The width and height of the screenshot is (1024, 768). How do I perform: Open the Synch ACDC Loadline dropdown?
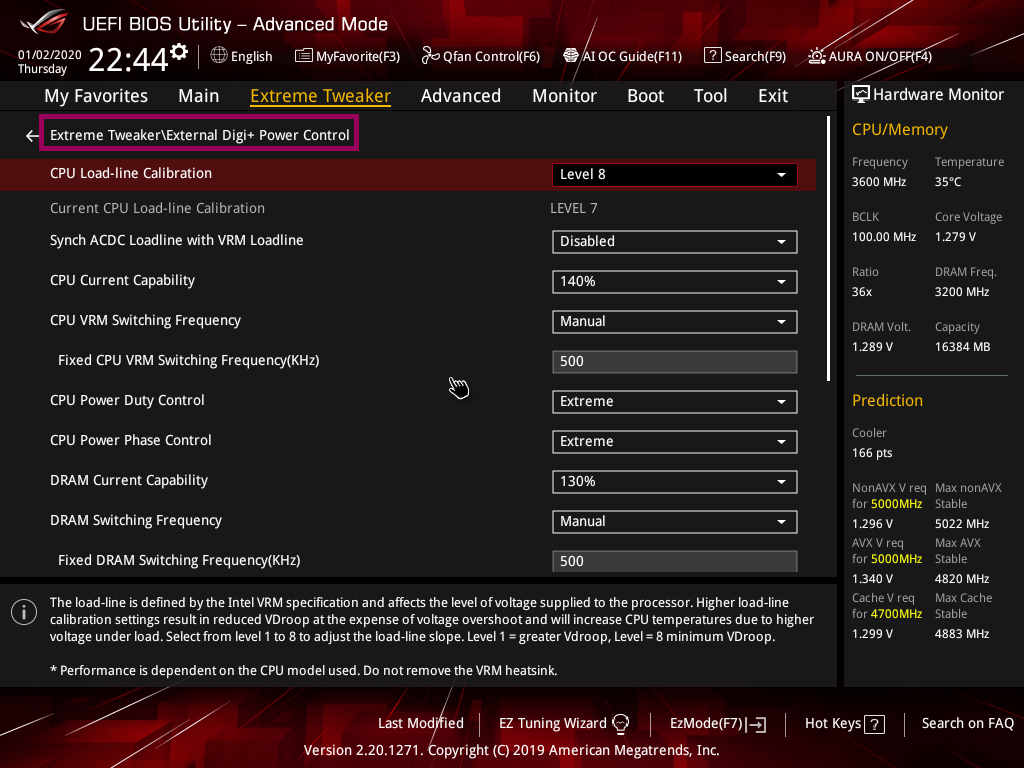pyautogui.click(x=675, y=242)
